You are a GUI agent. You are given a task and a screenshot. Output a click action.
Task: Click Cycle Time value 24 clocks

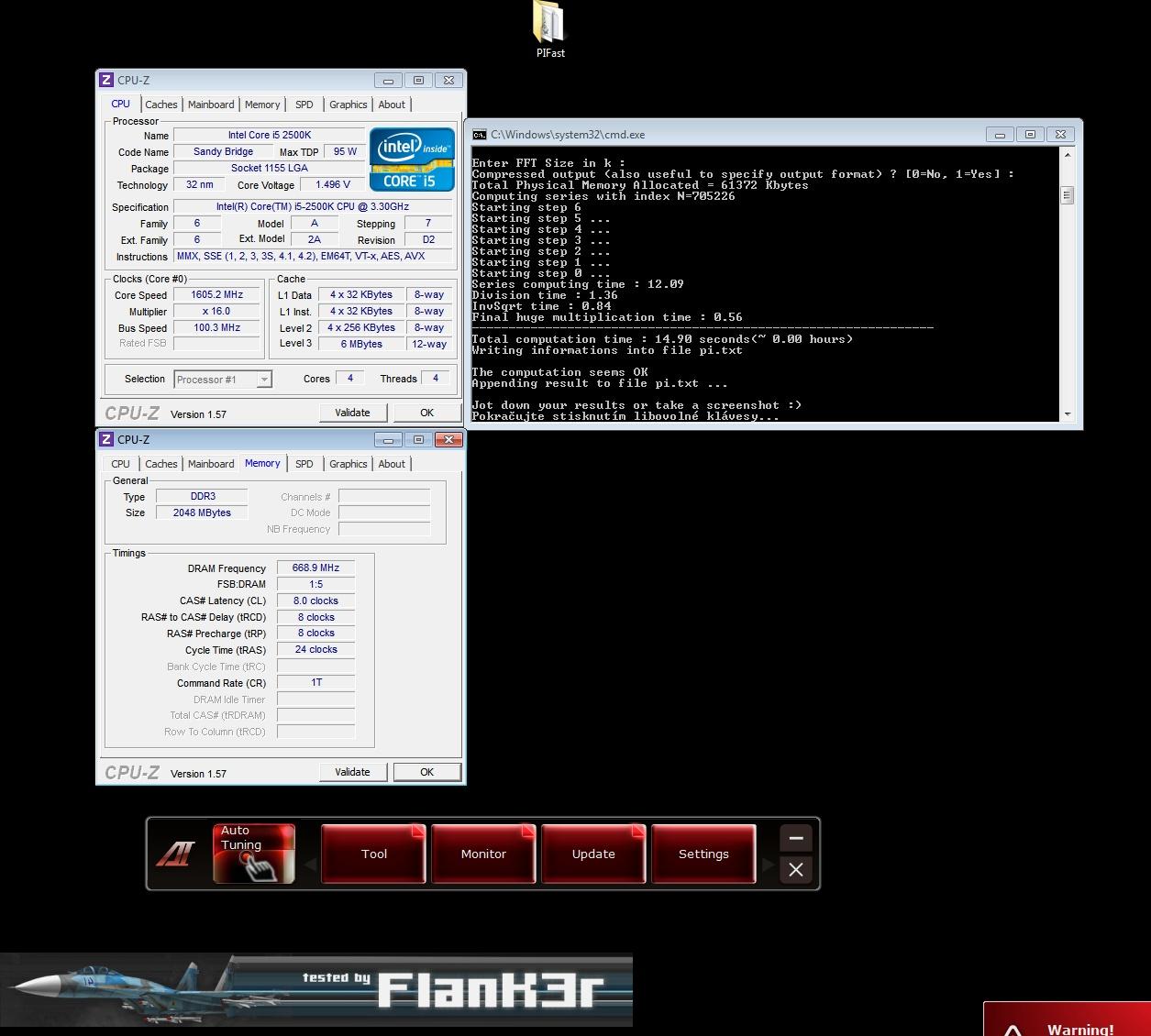coord(316,650)
